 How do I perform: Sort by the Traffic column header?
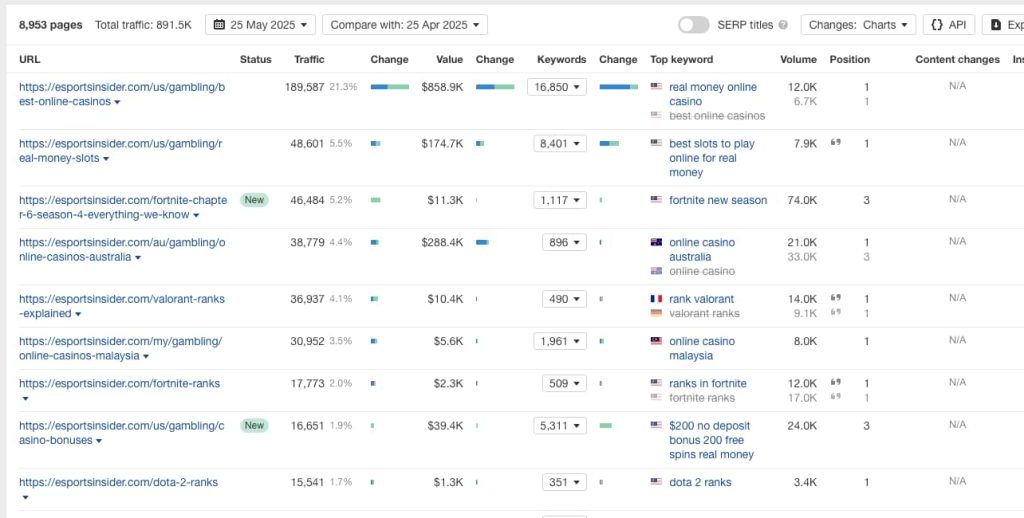pyautogui.click(x=309, y=59)
